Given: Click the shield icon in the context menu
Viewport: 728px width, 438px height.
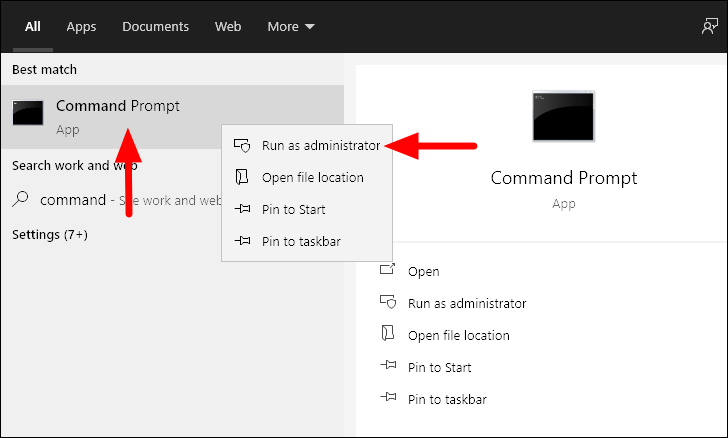Looking at the screenshot, I should (x=242, y=145).
